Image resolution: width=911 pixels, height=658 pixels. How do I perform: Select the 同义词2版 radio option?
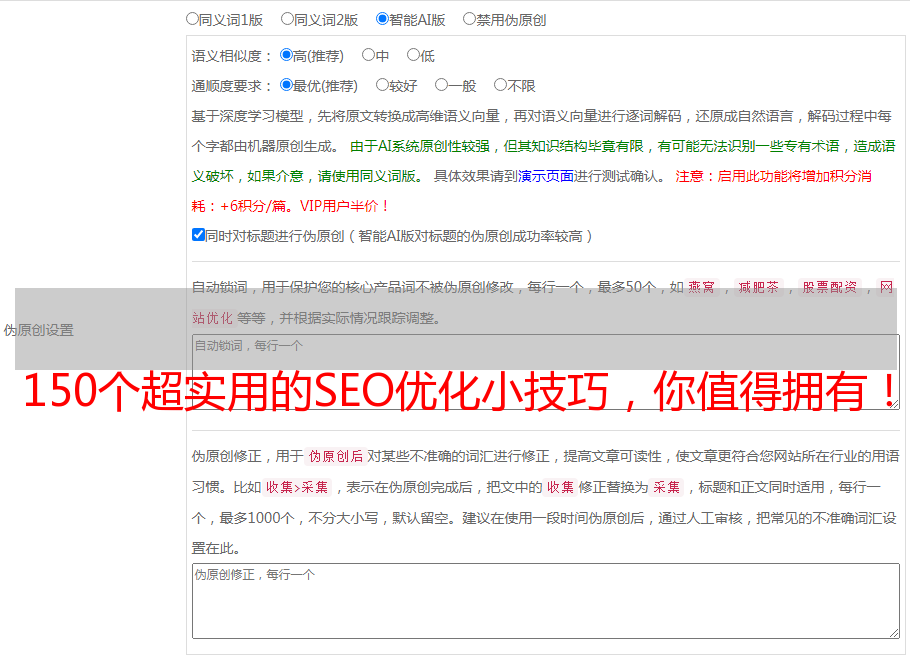tap(287, 19)
